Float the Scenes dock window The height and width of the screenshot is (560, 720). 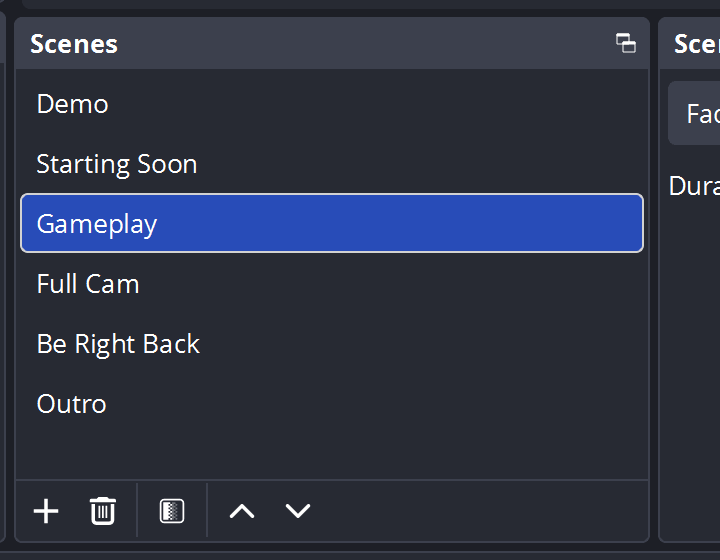tap(626, 43)
